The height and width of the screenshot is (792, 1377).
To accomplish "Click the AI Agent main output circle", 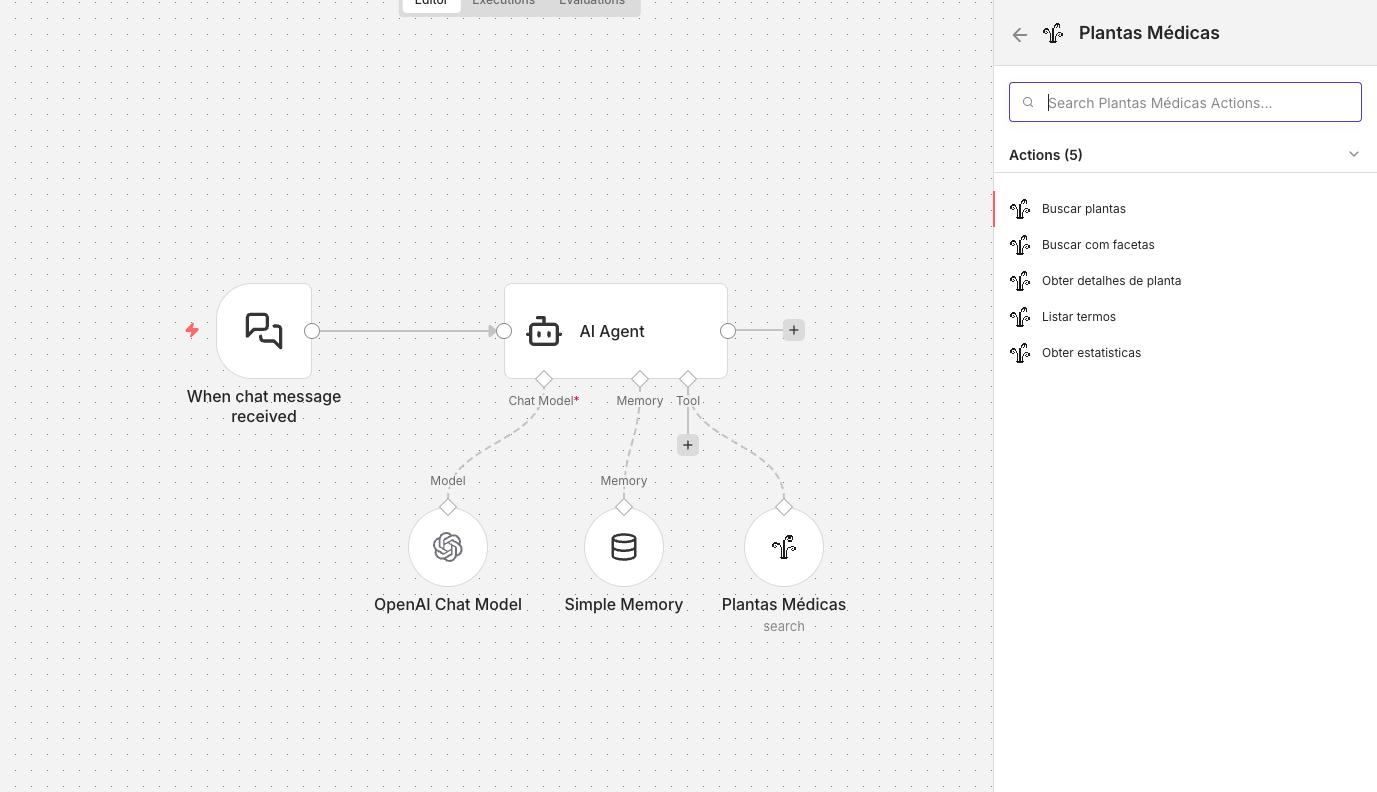I will [728, 331].
